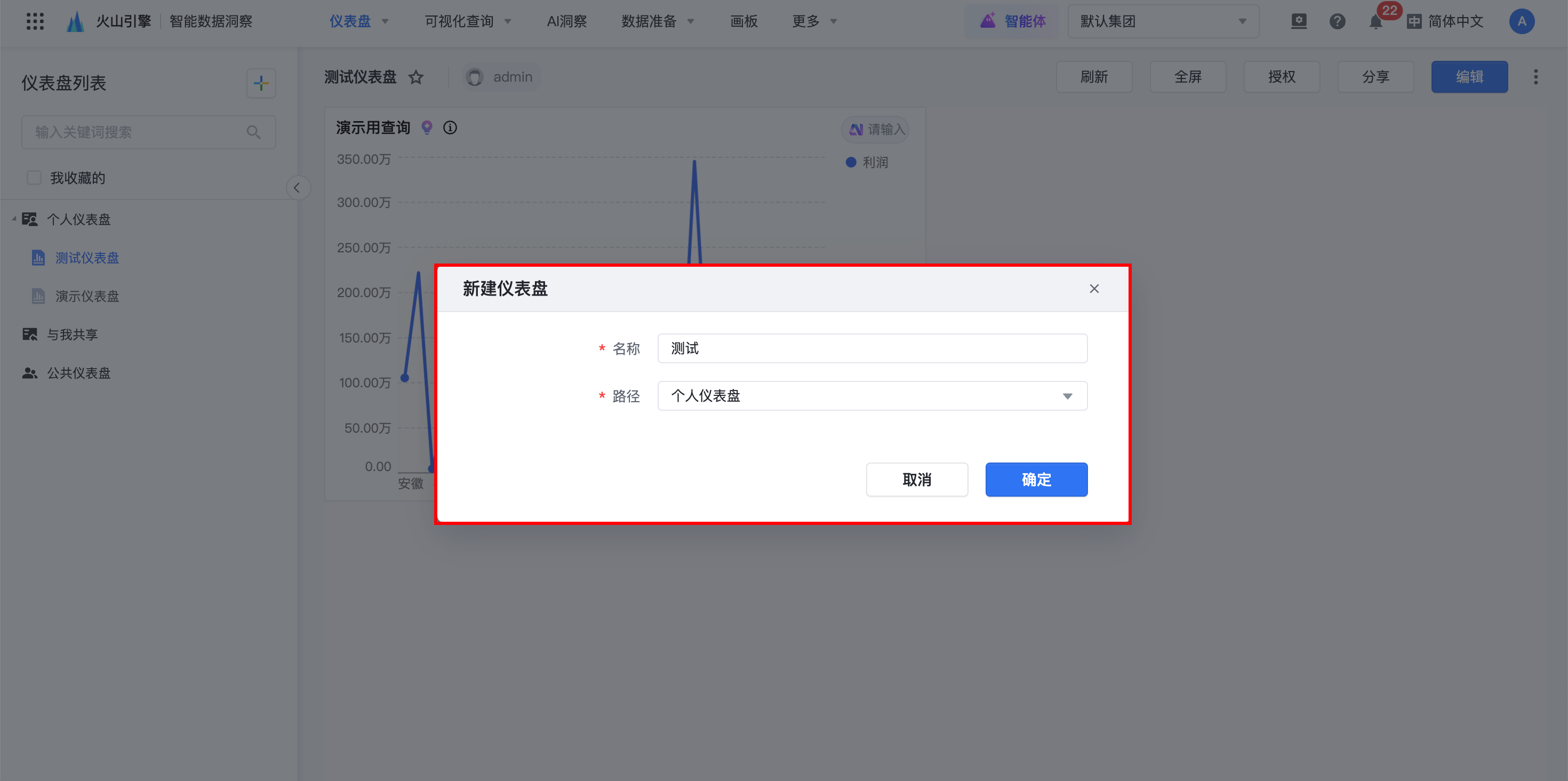This screenshot has width=1568, height=781.
Task: Open the app grid launcher icon
Action: (35, 21)
